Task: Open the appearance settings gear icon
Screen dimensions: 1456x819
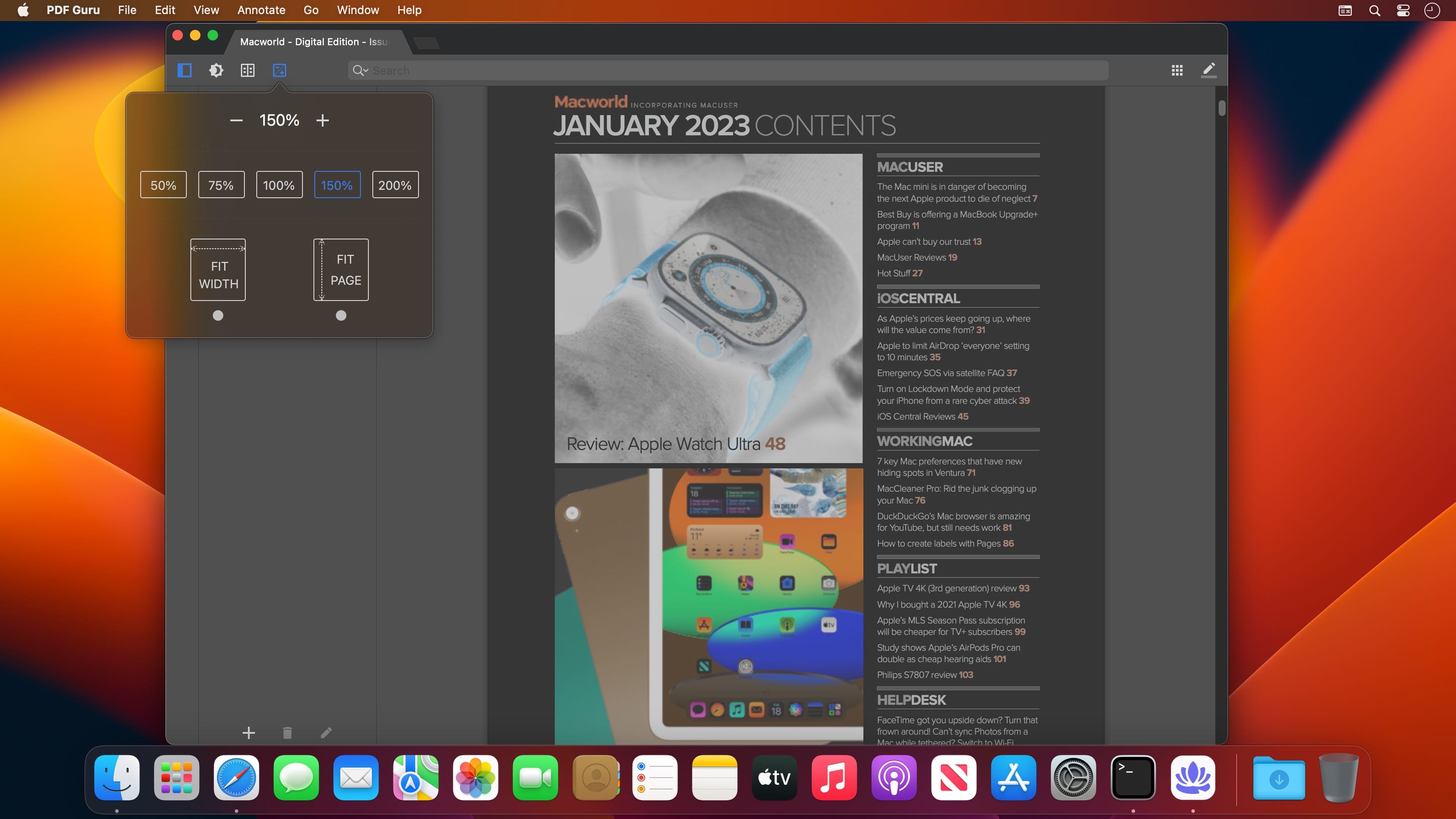Action: pos(216,70)
